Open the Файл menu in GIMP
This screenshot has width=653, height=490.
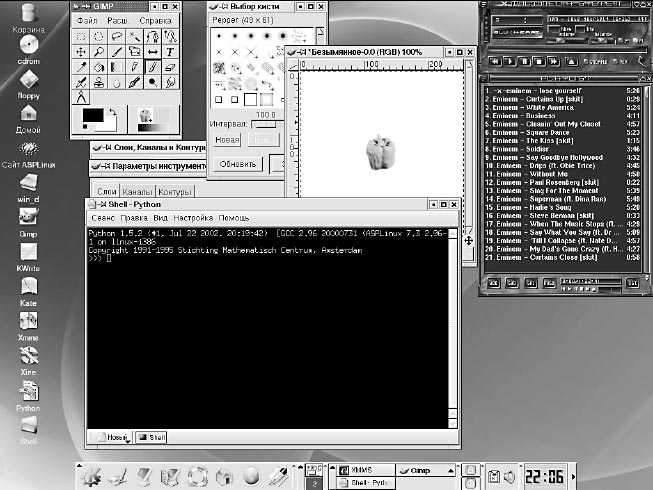87,20
